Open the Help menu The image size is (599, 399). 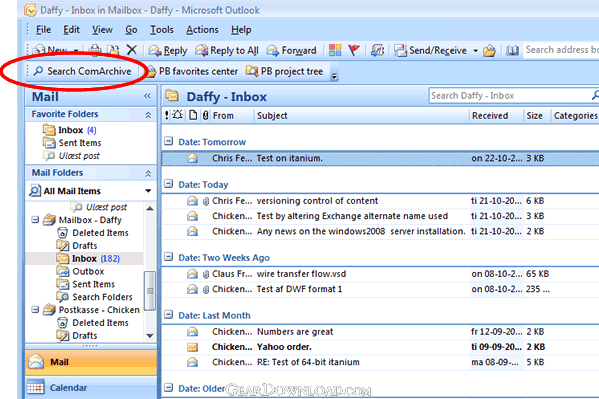(x=241, y=30)
